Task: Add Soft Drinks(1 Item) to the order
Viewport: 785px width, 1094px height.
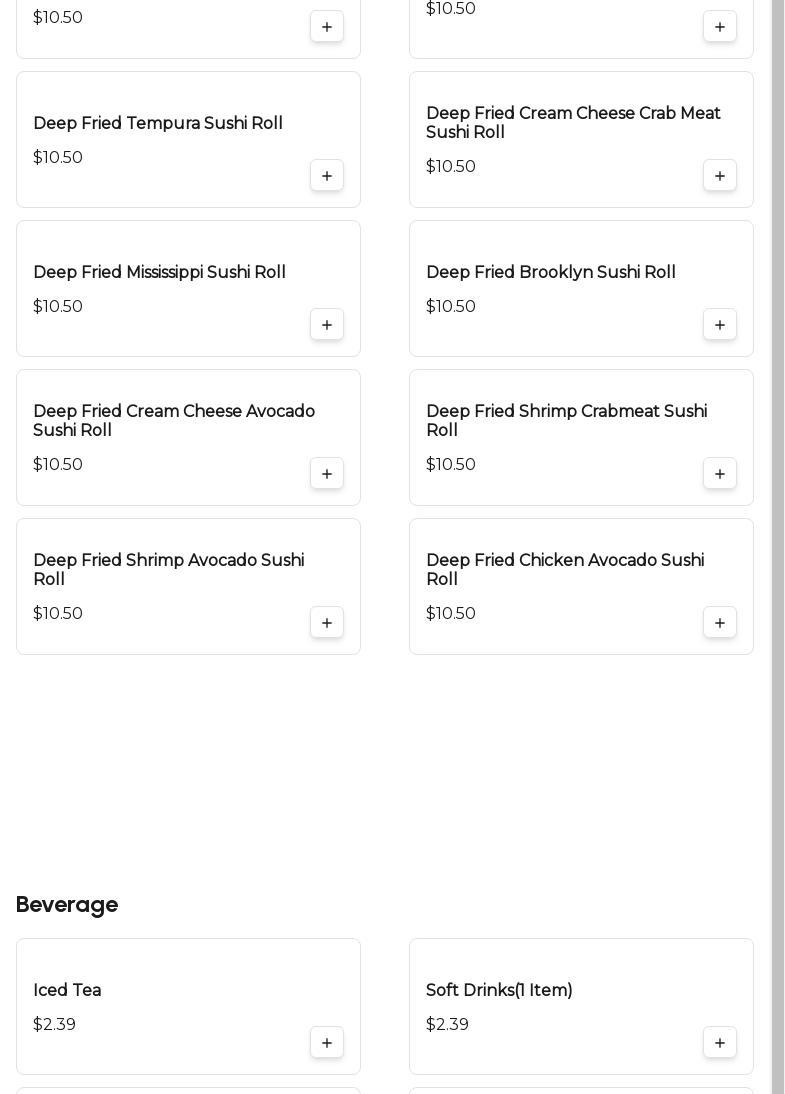Action: 720,1043
